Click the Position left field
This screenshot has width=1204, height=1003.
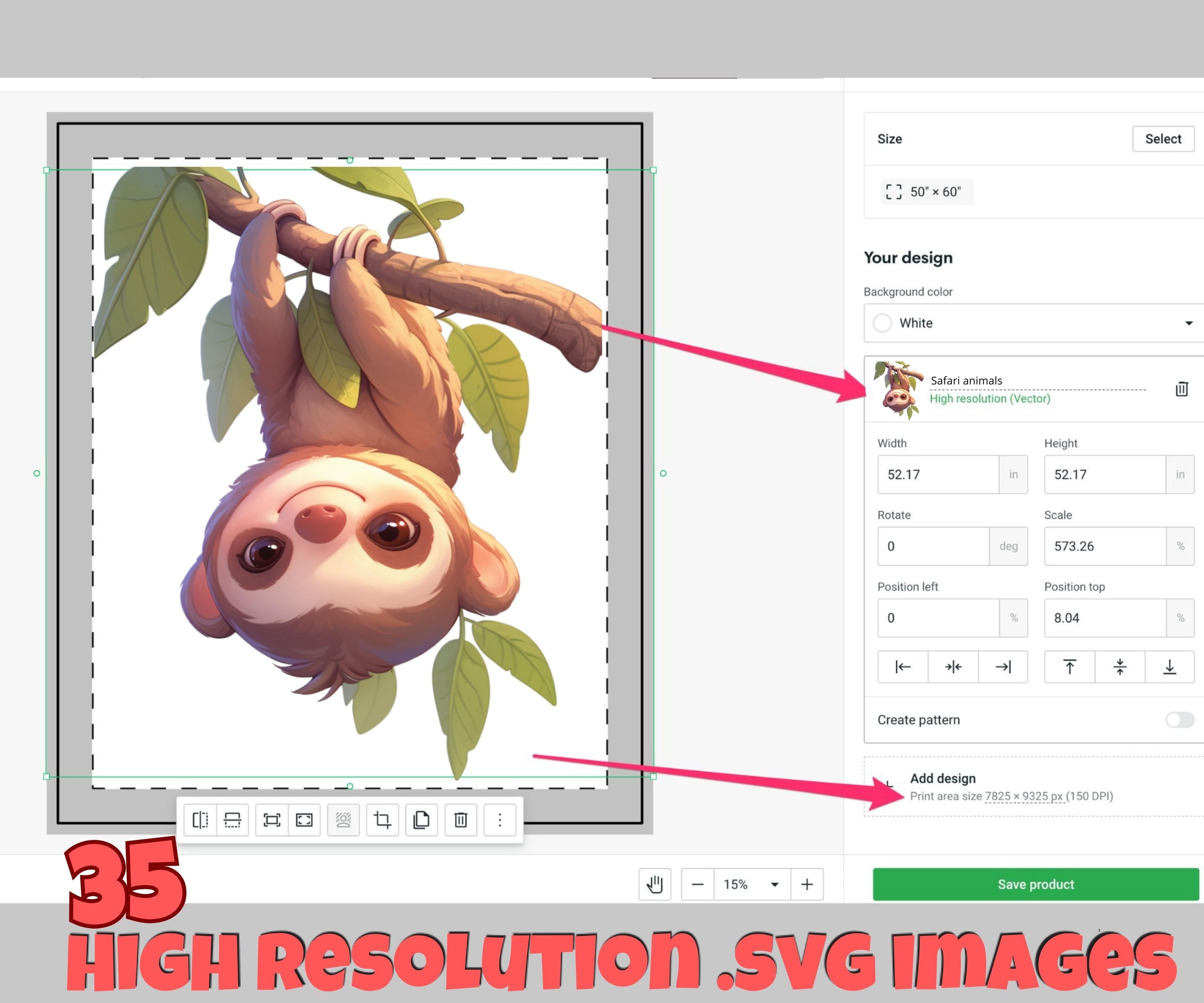click(x=939, y=618)
